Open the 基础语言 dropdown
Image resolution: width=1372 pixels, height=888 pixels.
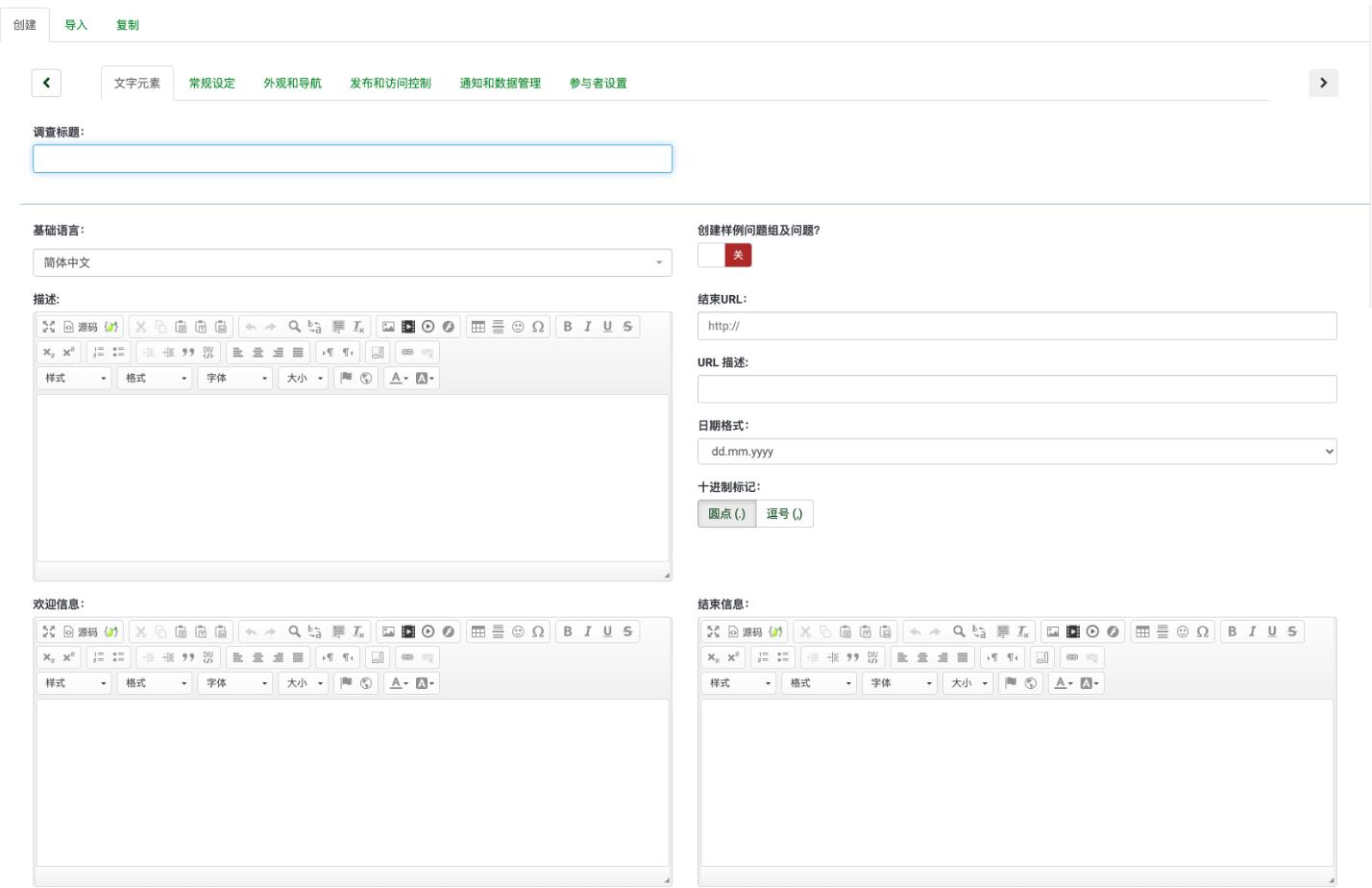point(352,261)
